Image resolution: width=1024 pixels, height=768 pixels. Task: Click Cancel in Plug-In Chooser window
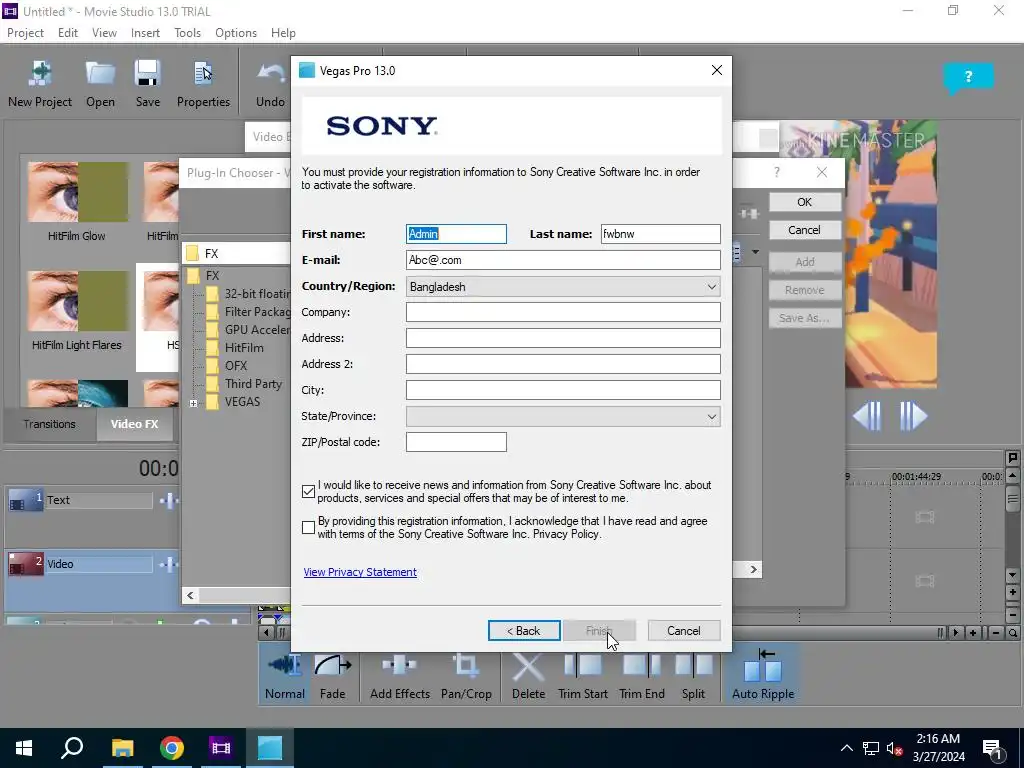point(805,230)
